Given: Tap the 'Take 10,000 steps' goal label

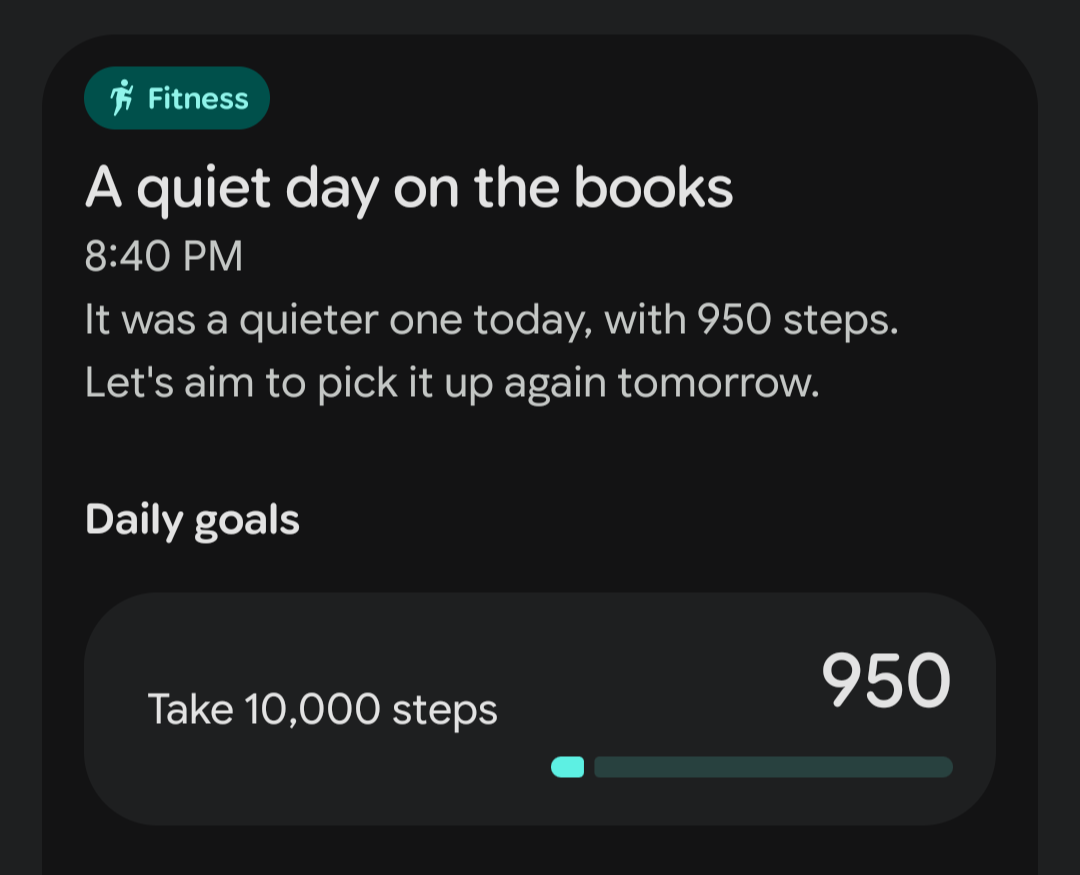Looking at the screenshot, I should click(x=322, y=709).
